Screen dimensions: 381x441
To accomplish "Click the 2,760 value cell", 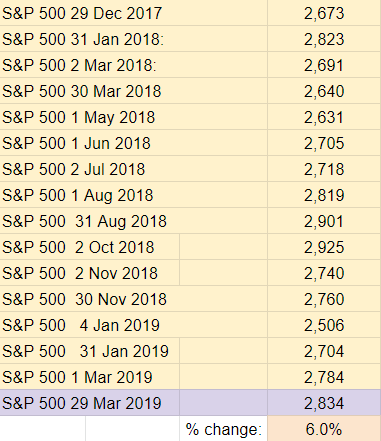I will pos(324,299).
